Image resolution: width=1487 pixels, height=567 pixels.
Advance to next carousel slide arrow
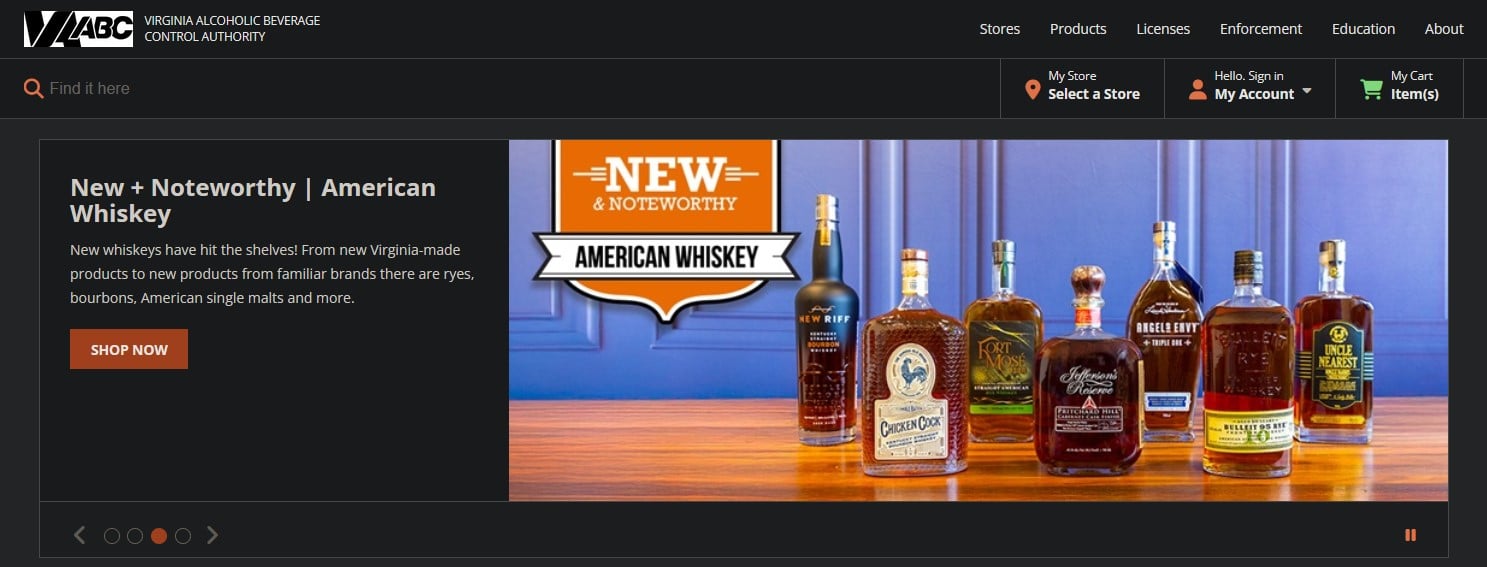coord(212,535)
